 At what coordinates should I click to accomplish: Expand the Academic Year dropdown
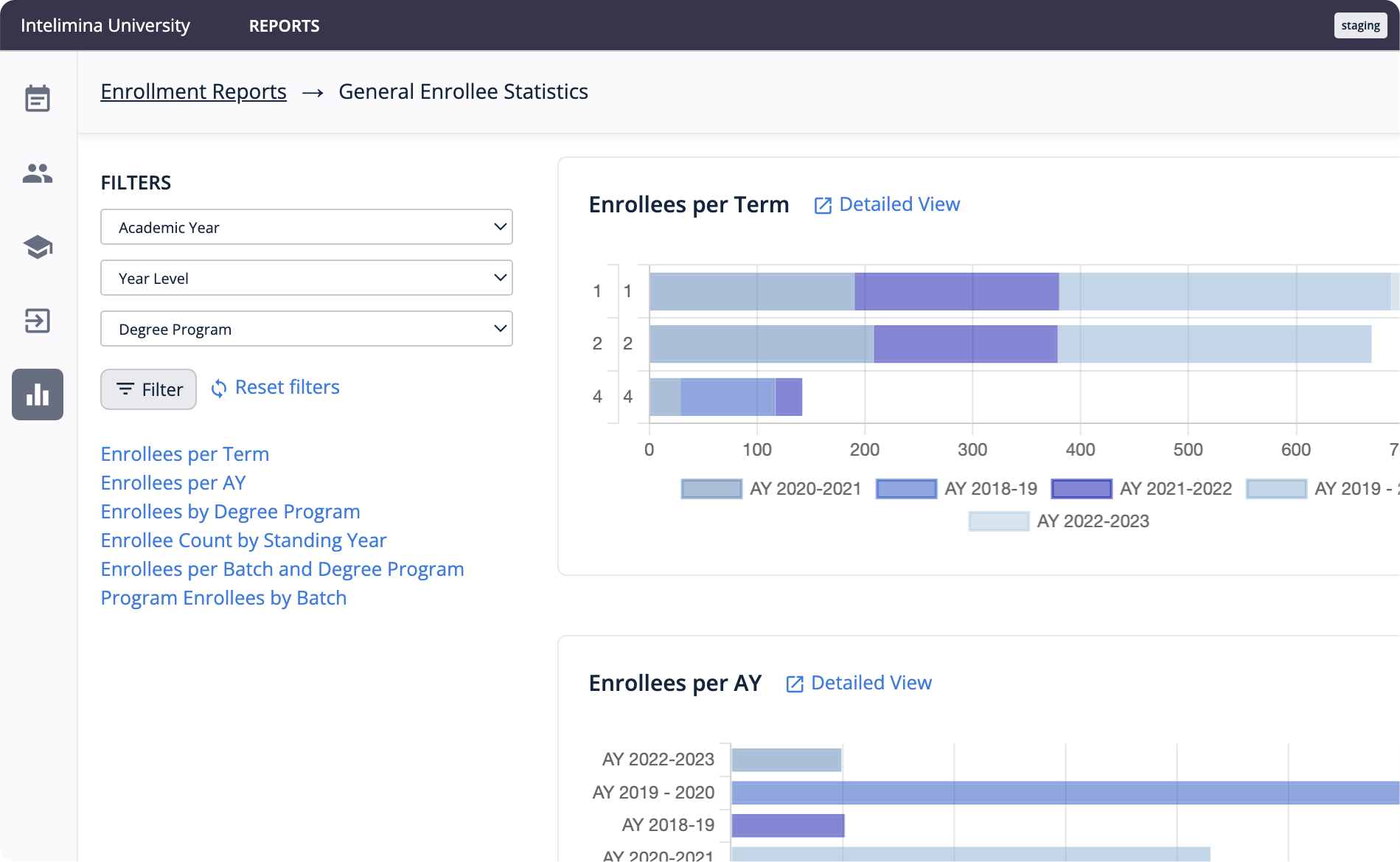point(307,227)
